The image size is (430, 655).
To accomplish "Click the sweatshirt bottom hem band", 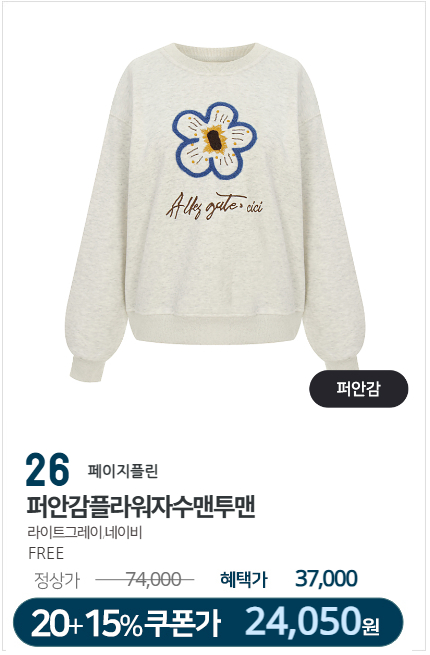I will point(214,330).
